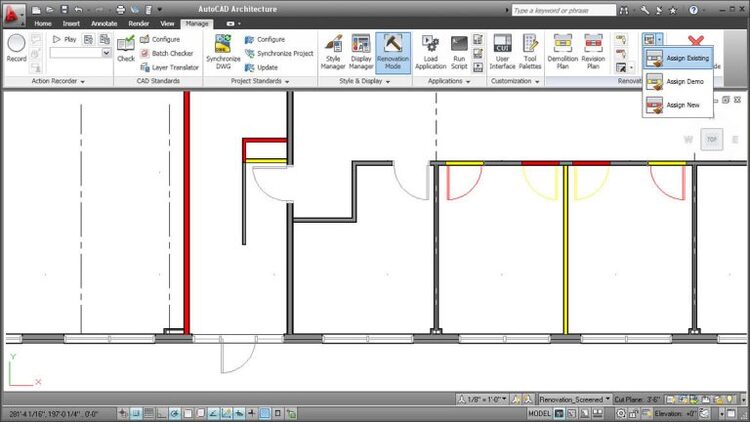Viewport: 750px width, 422px height.
Task: Select Assign New from dropdown menu
Action: tap(678, 105)
